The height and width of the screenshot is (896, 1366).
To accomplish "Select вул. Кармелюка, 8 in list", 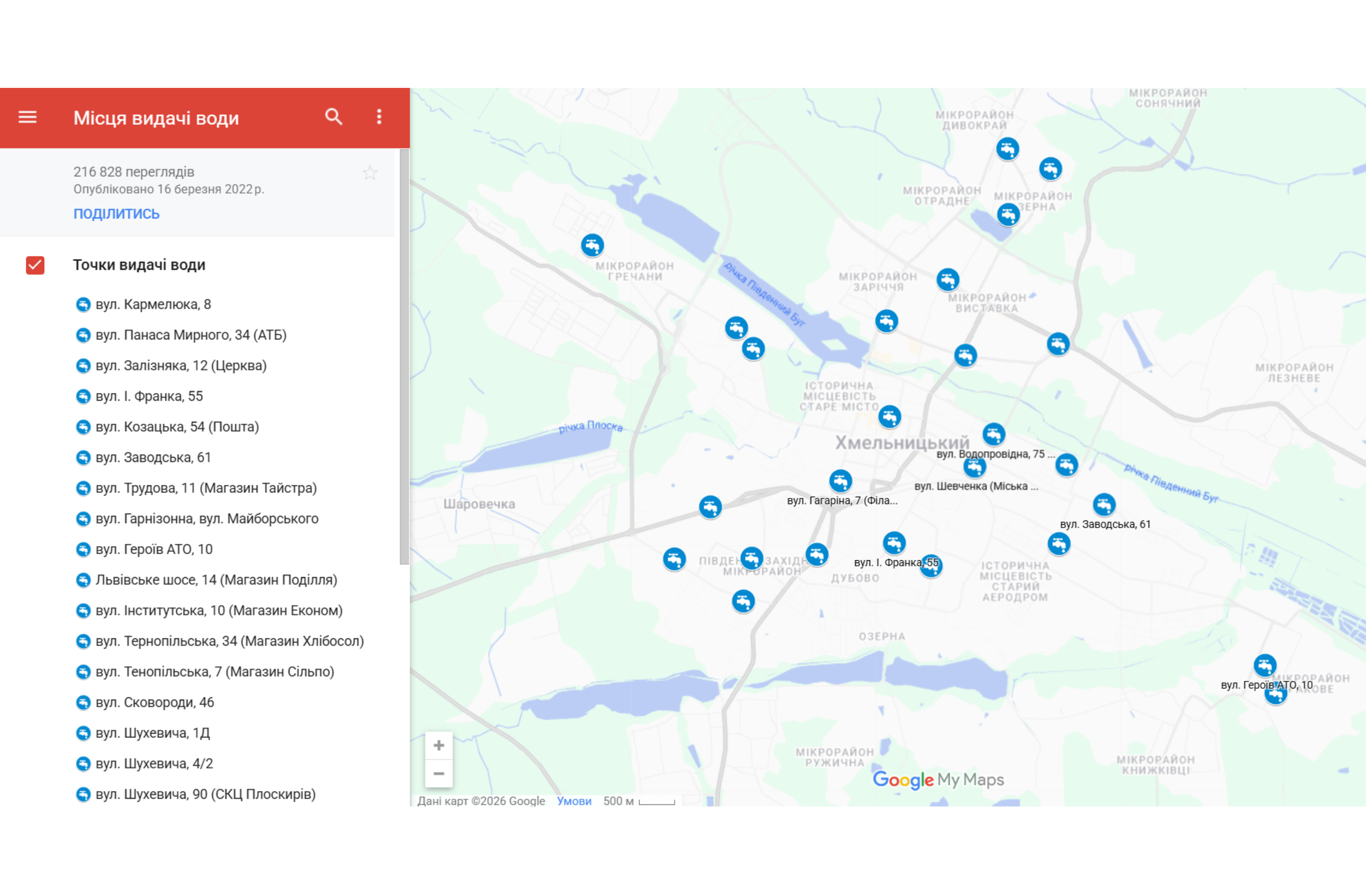I will point(153,304).
